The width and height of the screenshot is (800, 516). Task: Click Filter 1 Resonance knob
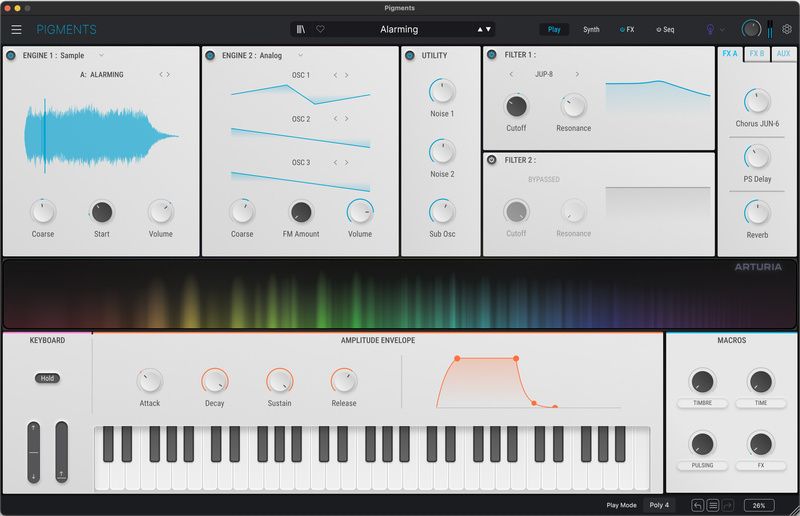573,106
